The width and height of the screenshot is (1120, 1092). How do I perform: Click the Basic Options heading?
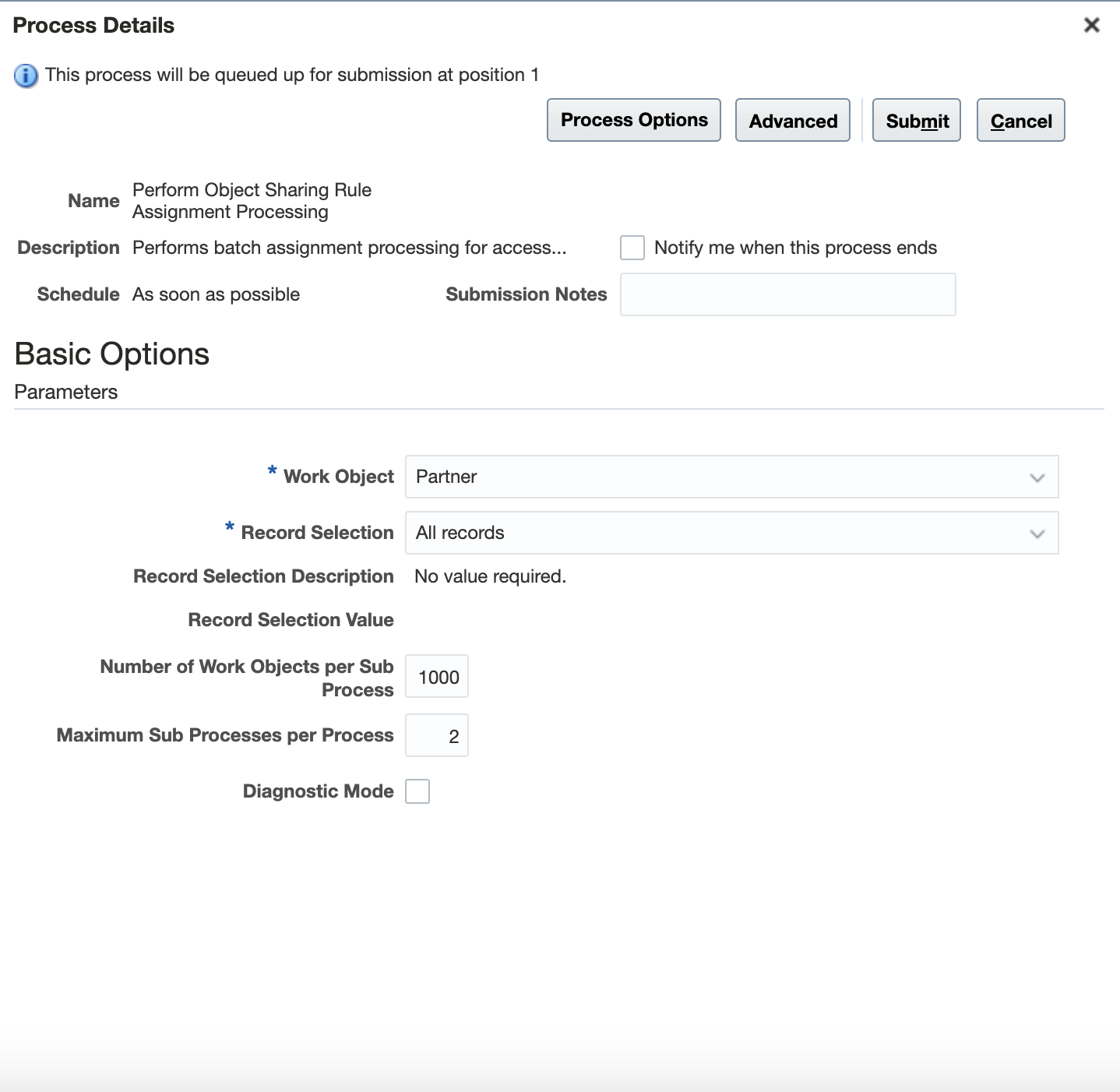pos(112,354)
